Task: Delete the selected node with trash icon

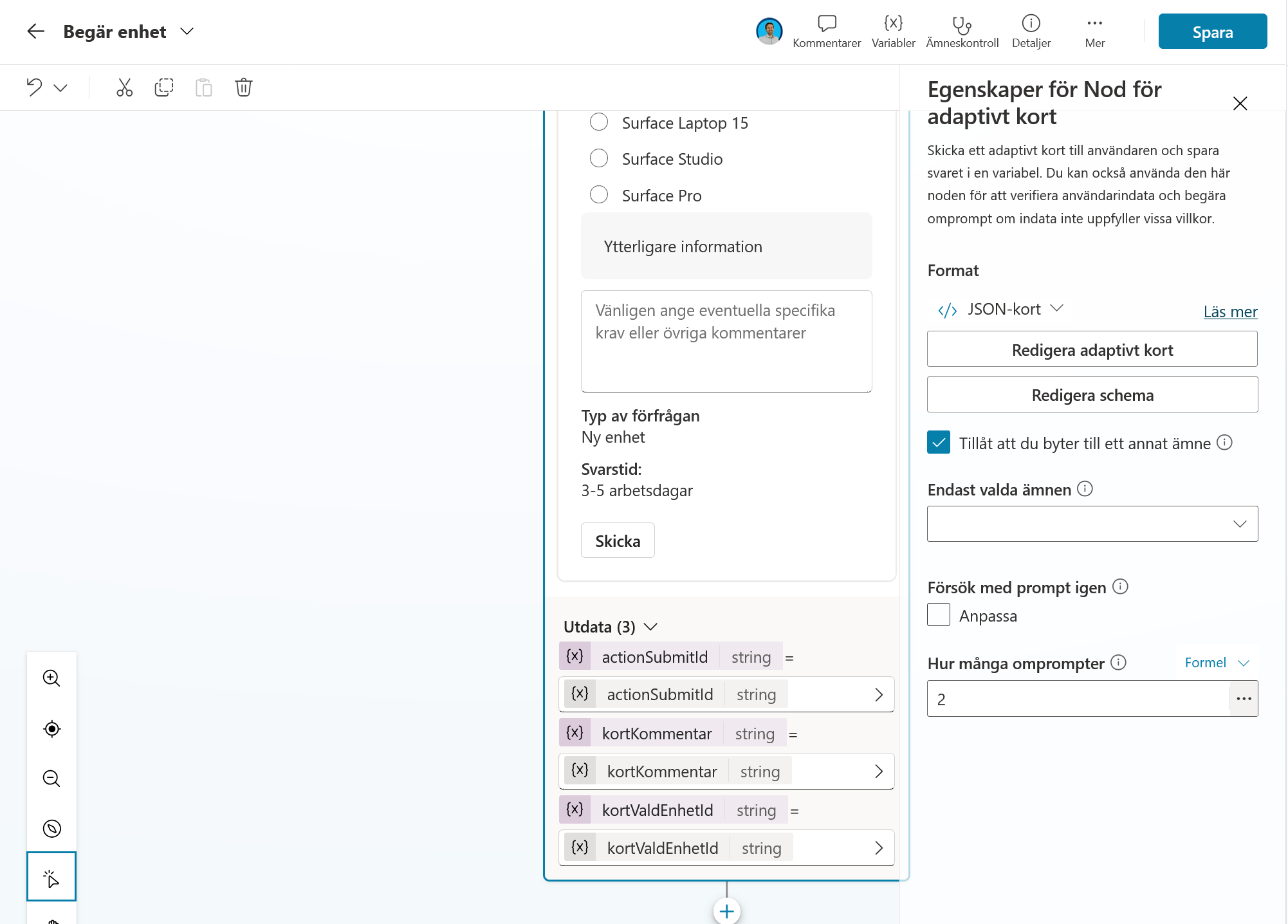Action: (243, 87)
